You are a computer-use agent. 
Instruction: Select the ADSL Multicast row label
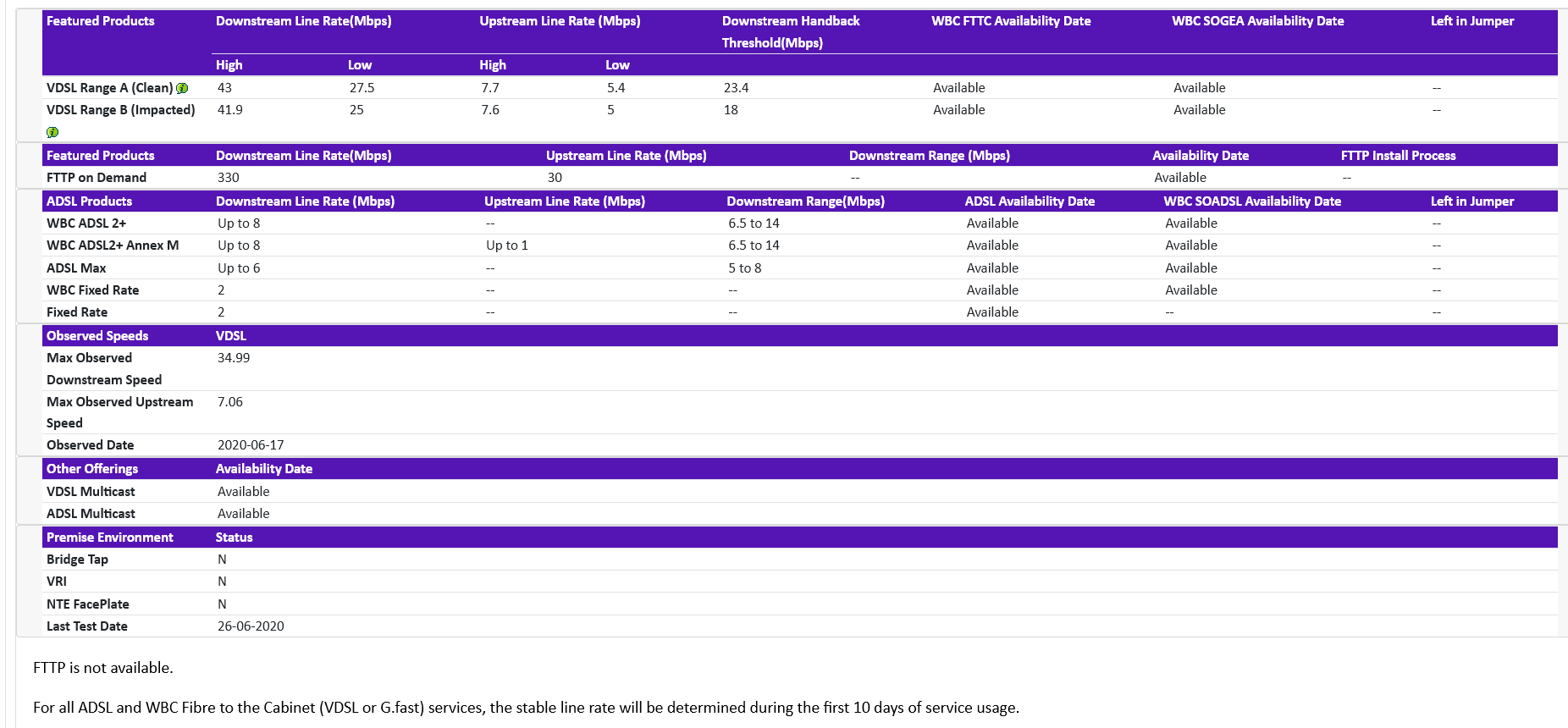click(x=91, y=514)
